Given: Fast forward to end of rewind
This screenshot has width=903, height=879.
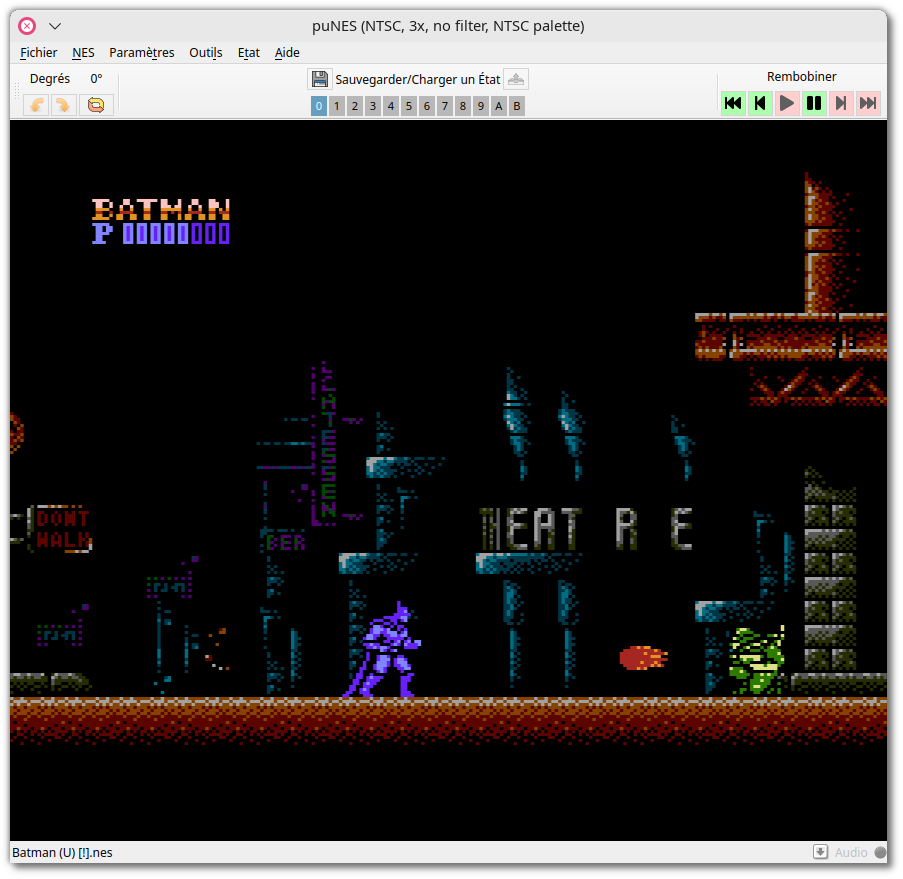Looking at the screenshot, I should (x=868, y=104).
